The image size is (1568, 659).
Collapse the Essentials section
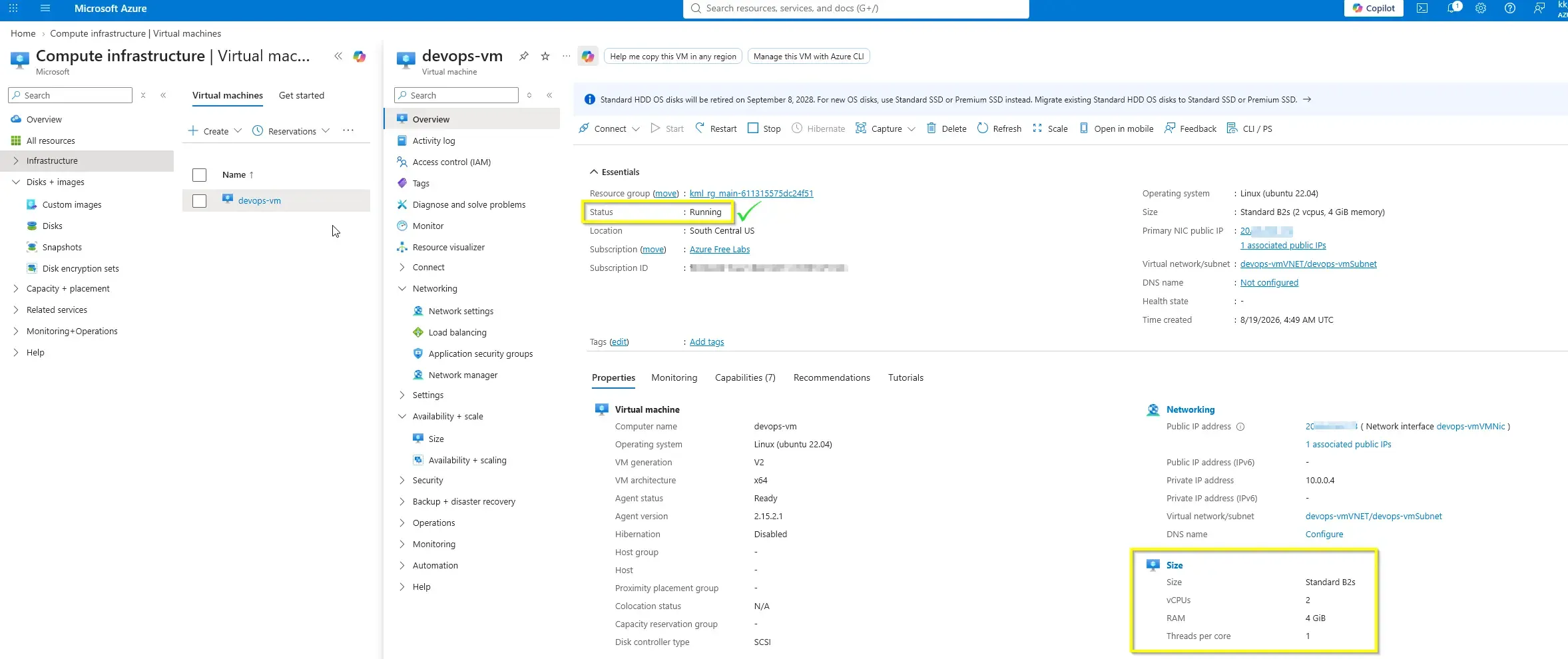click(x=614, y=172)
